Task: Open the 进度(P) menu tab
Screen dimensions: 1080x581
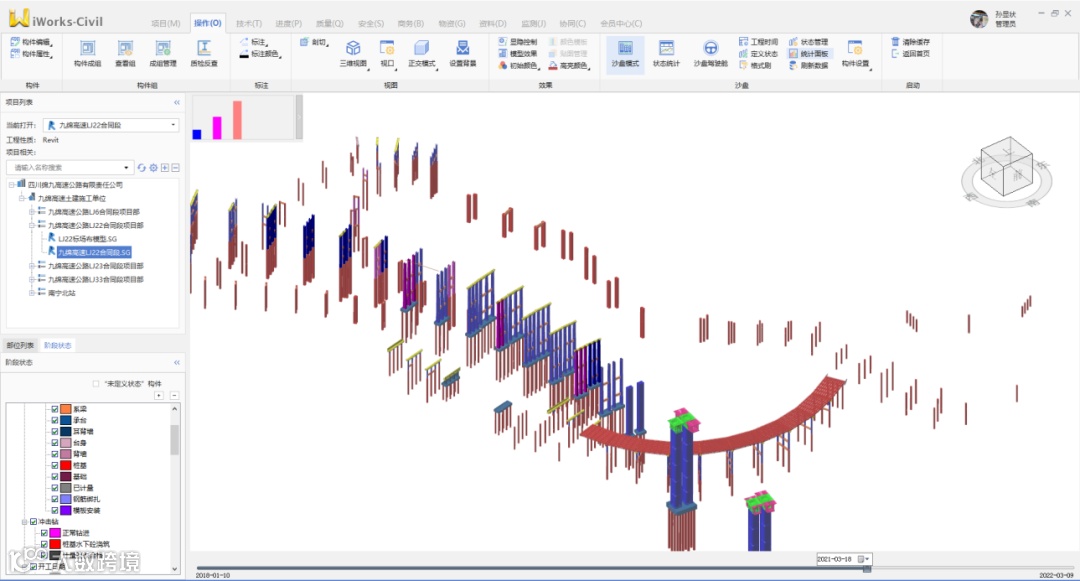Action: click(x=289, y=23)
